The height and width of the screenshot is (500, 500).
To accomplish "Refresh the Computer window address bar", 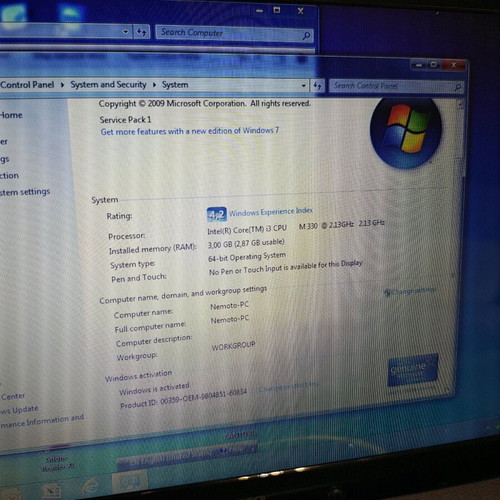I will pyautogui.click(x=142, y=32).
